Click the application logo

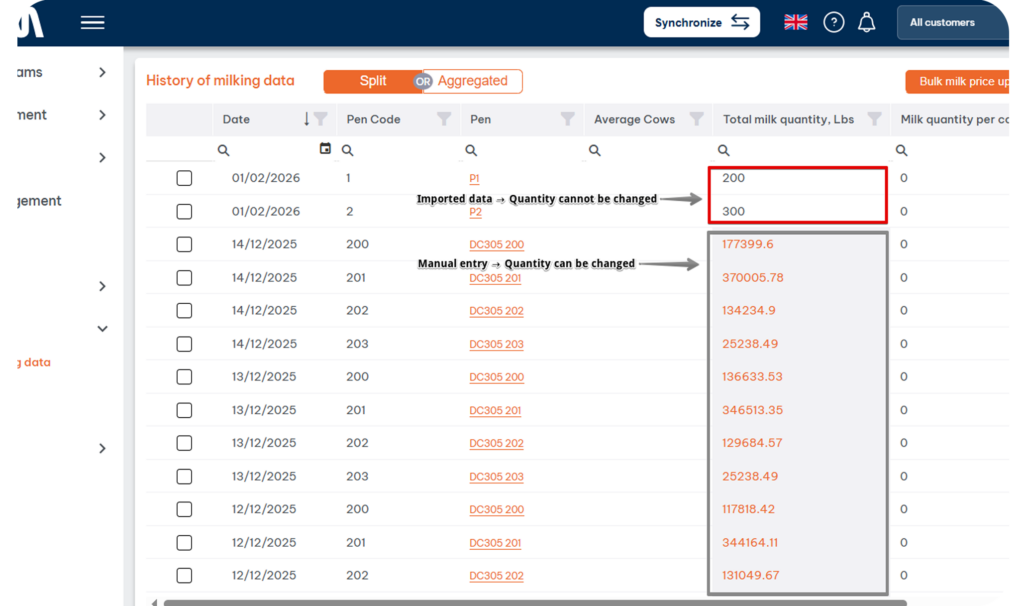click(31, 24)
